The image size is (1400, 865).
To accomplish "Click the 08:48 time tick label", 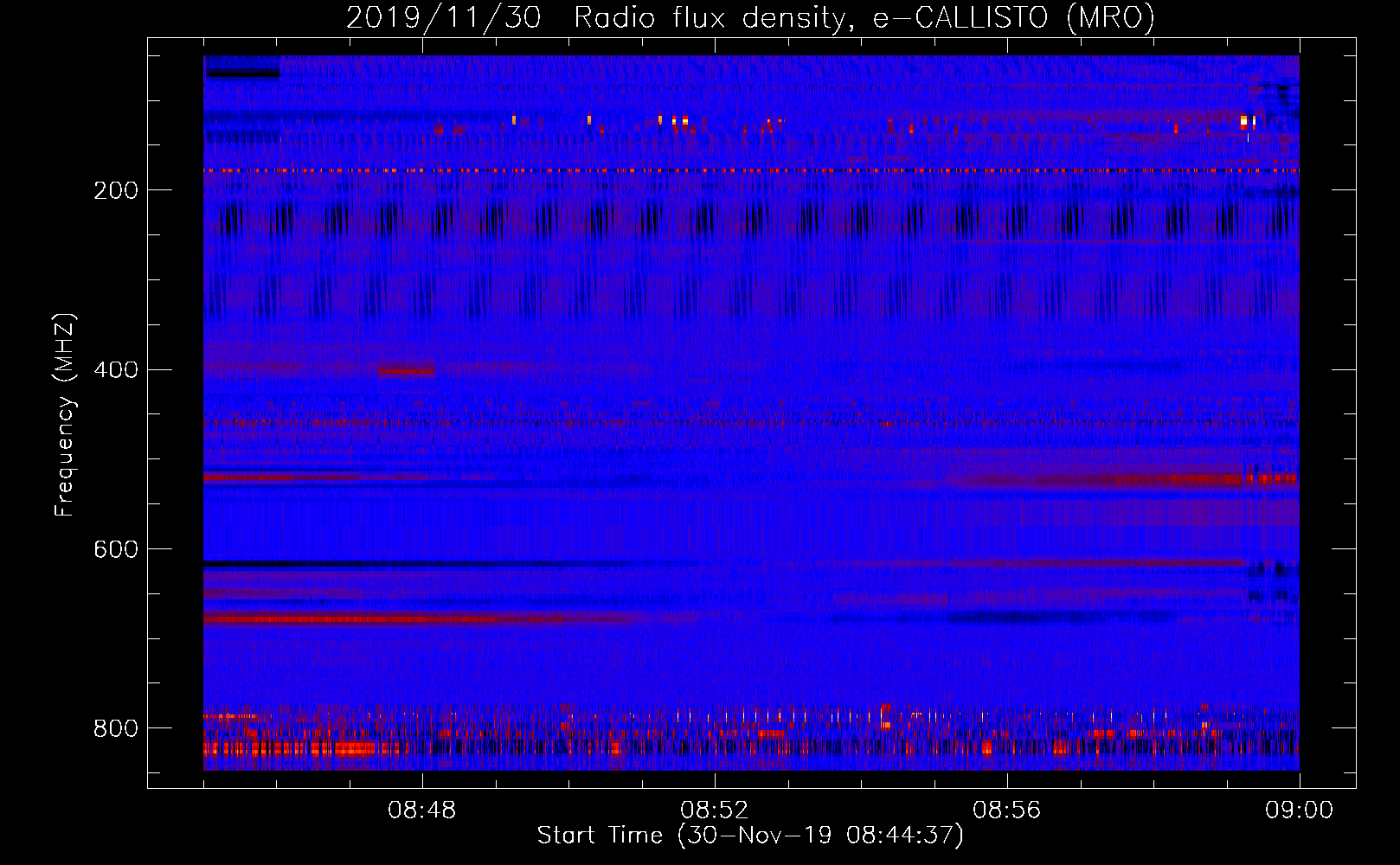I will tap(422, 811).
